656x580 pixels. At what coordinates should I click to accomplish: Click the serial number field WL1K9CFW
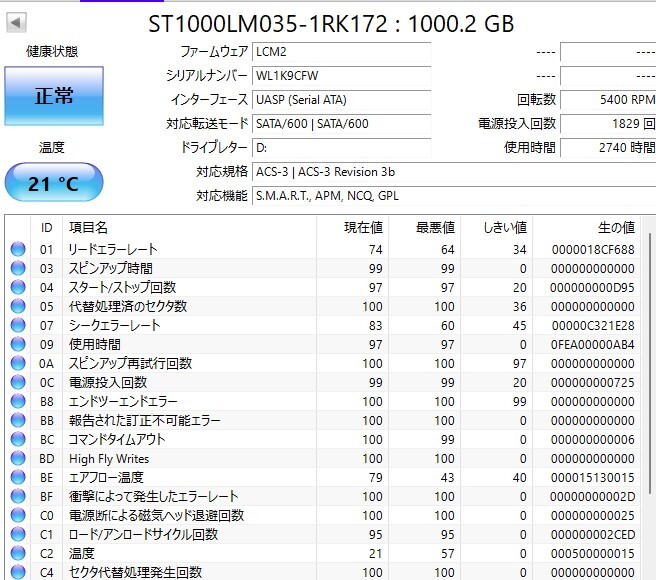click(x=341, y=76)
